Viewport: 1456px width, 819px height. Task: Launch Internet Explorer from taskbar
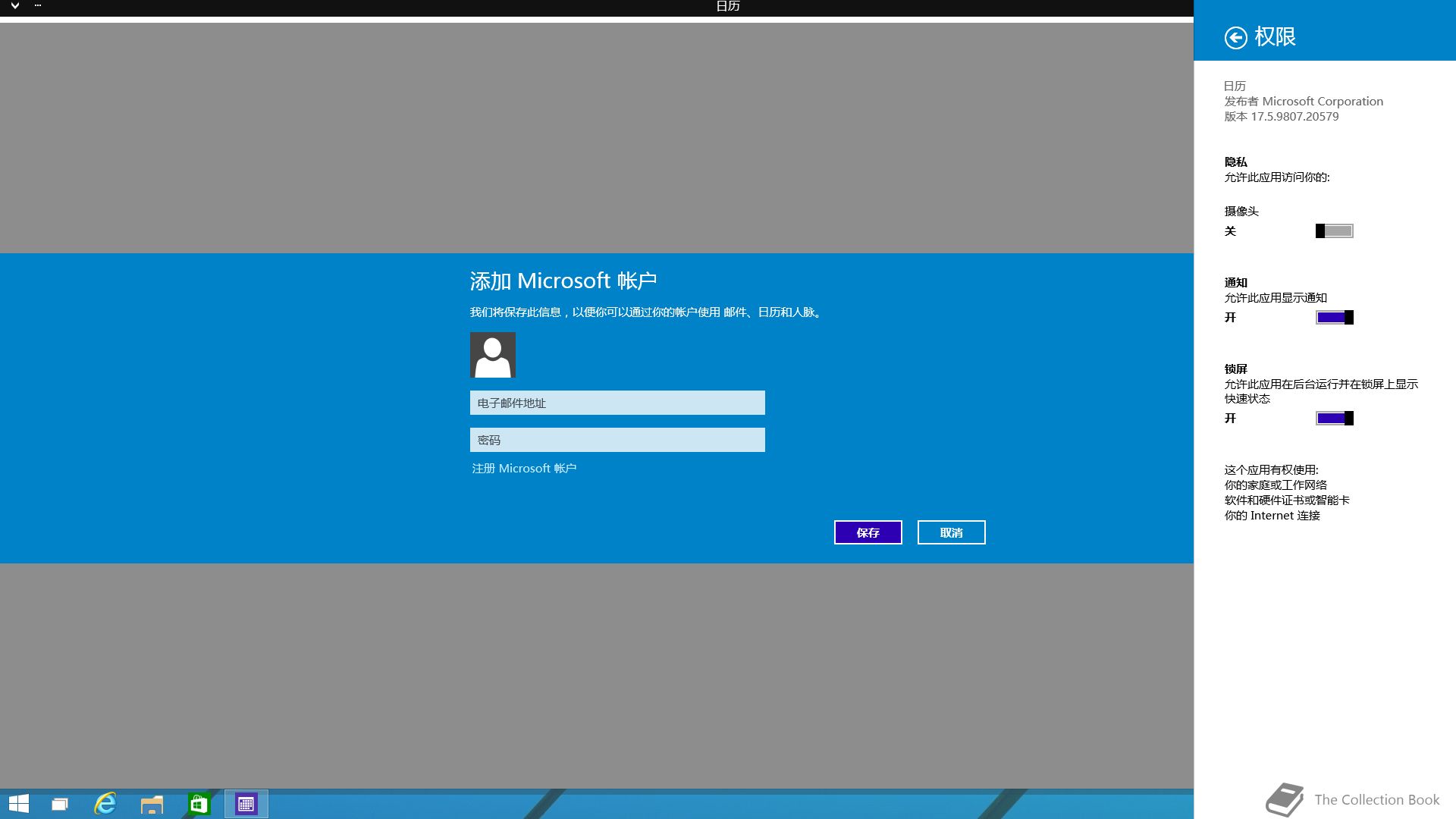[105, 804]
